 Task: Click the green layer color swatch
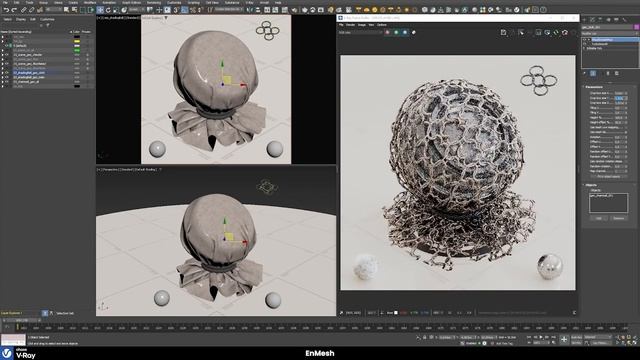point(77,50)
